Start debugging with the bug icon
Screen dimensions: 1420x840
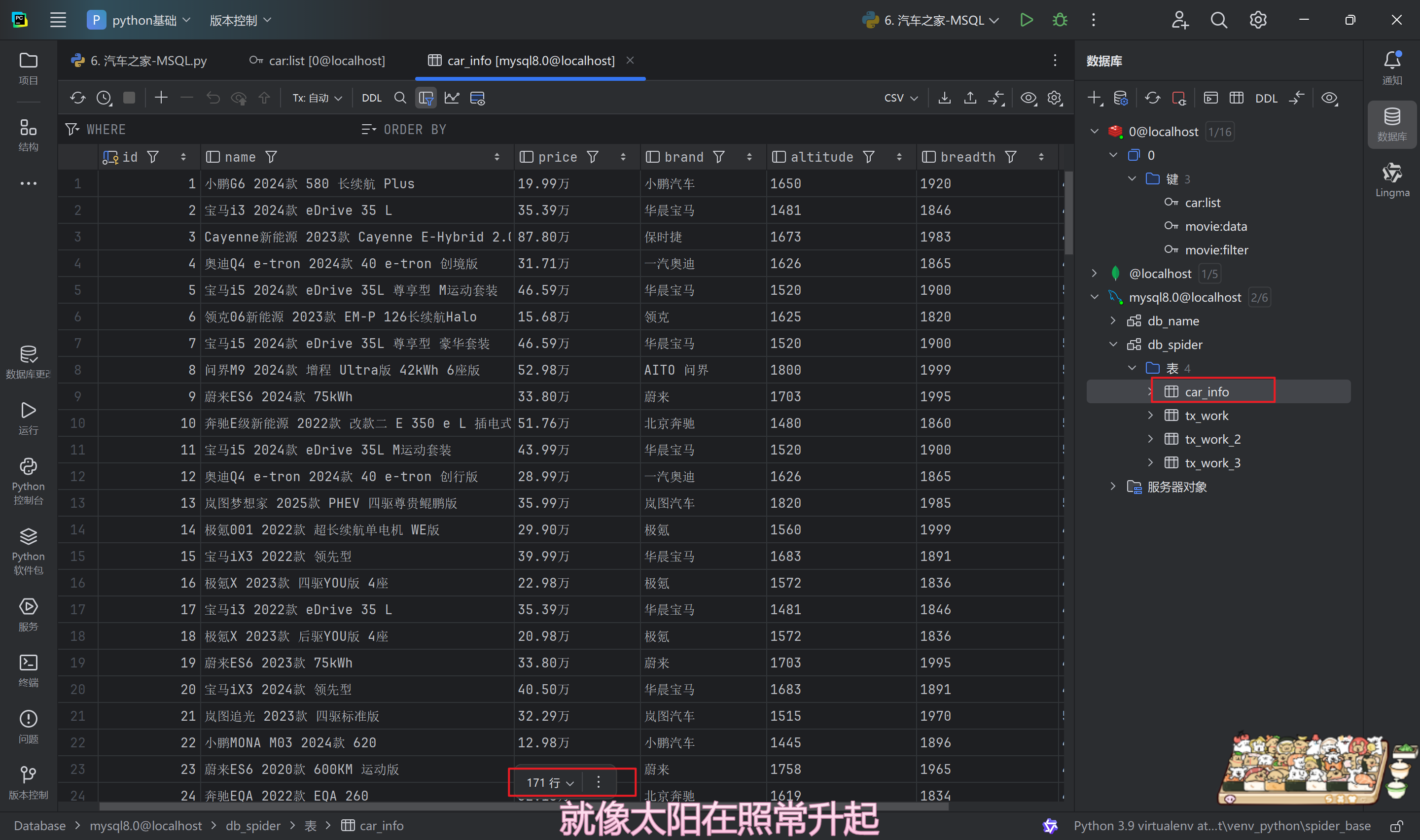(1060, 20)
